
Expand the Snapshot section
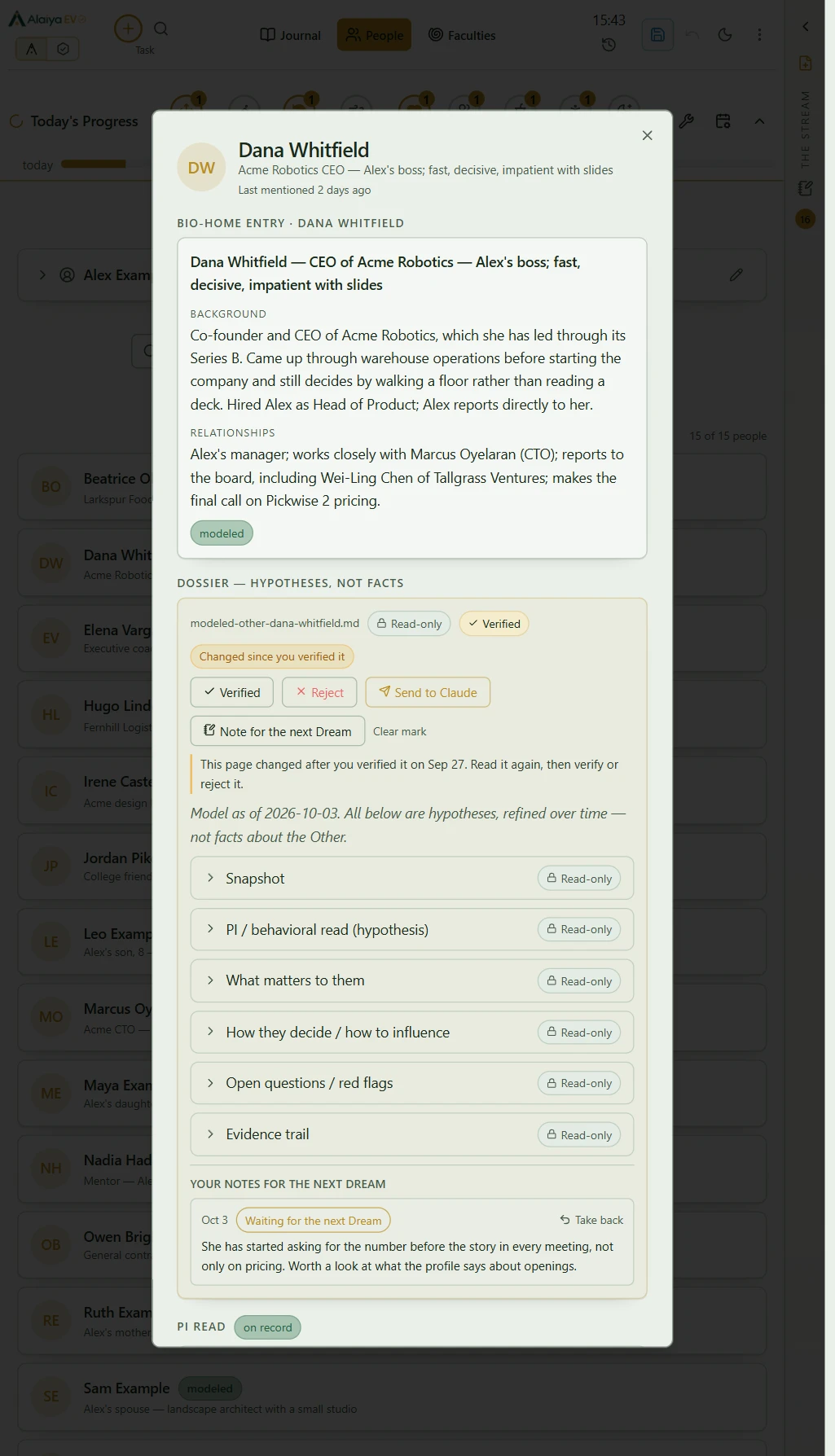coord(412,878)
